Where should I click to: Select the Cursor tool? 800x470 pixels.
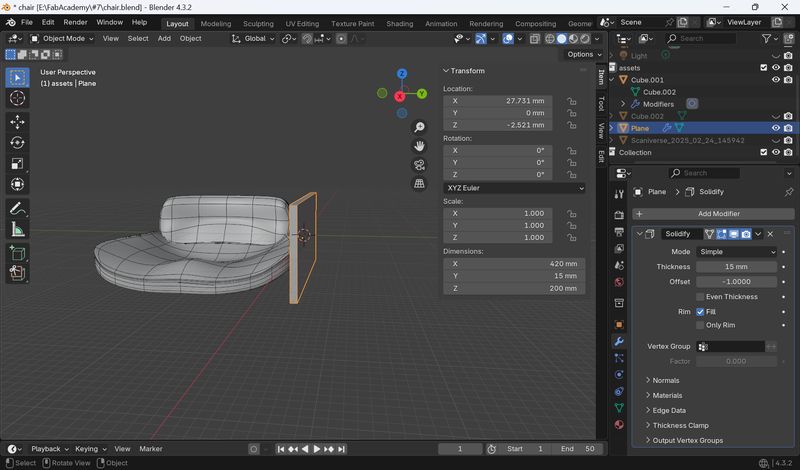[17, 98]
